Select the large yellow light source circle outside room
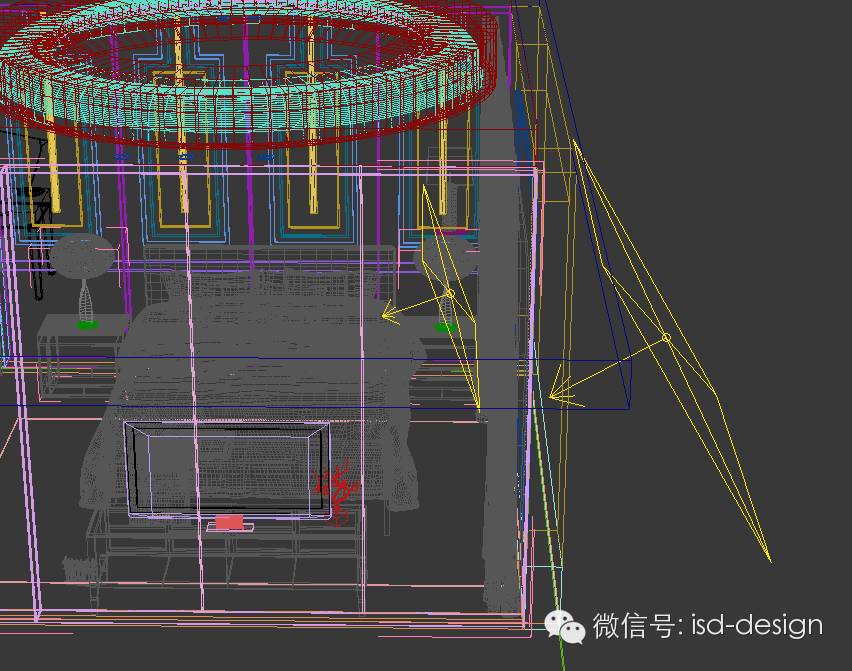Image resolution: width=852 pixels, height=671 pixels. point(666,338)
